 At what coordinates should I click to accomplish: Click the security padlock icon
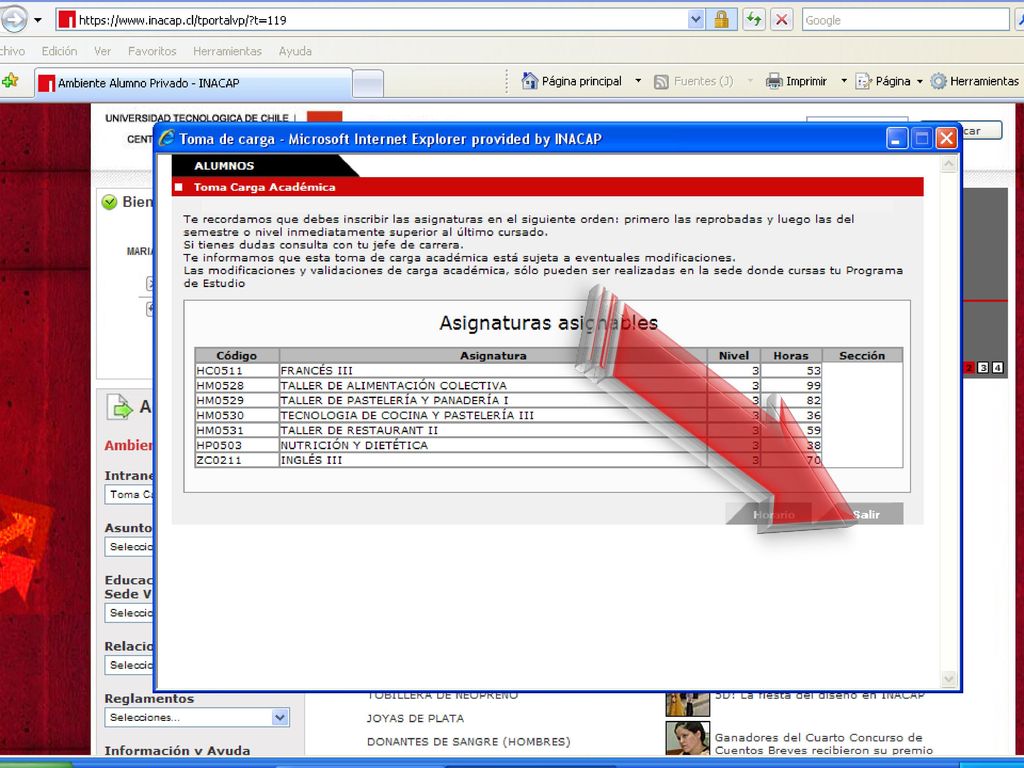(721, 20)
